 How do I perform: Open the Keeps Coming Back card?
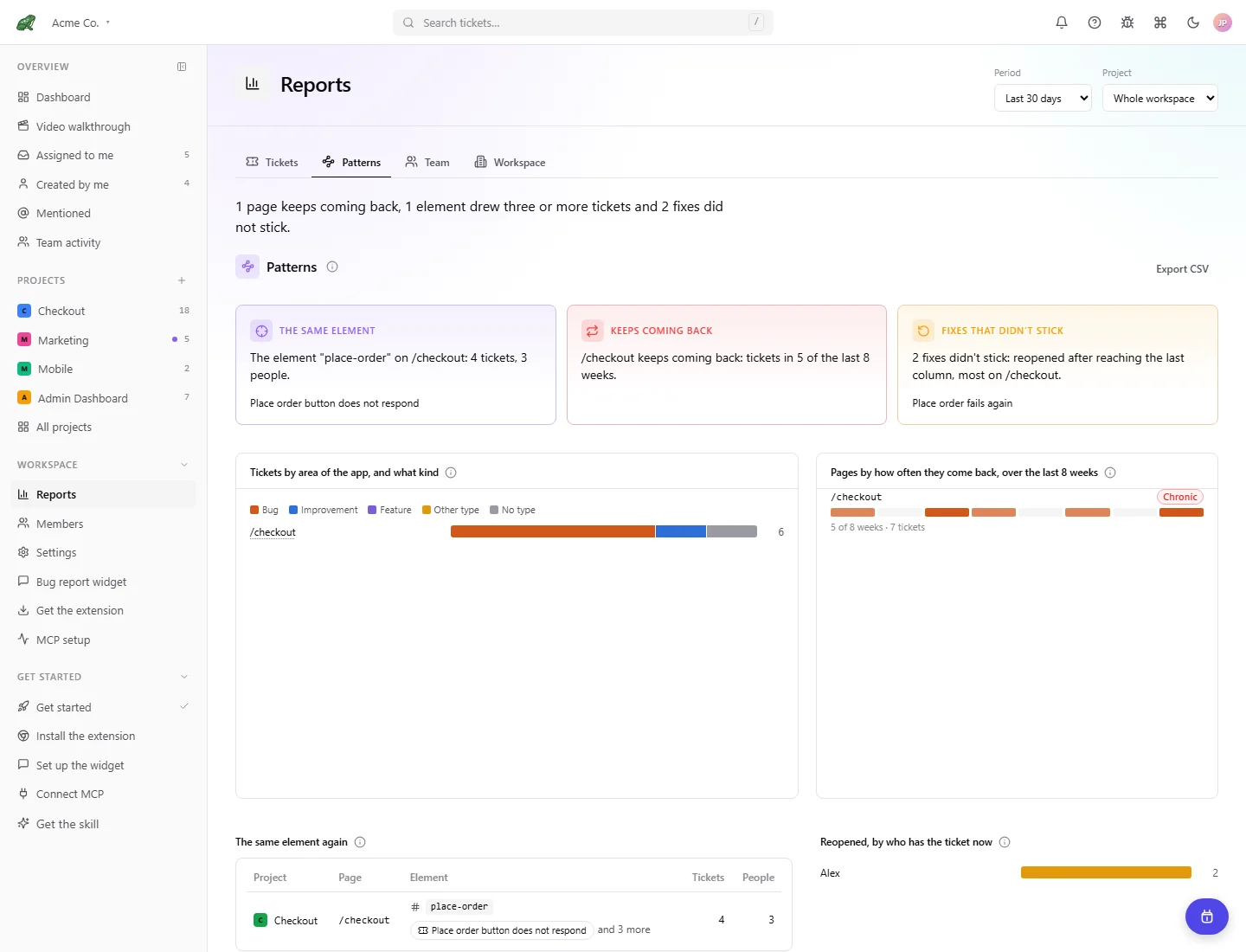coord(727,364)
